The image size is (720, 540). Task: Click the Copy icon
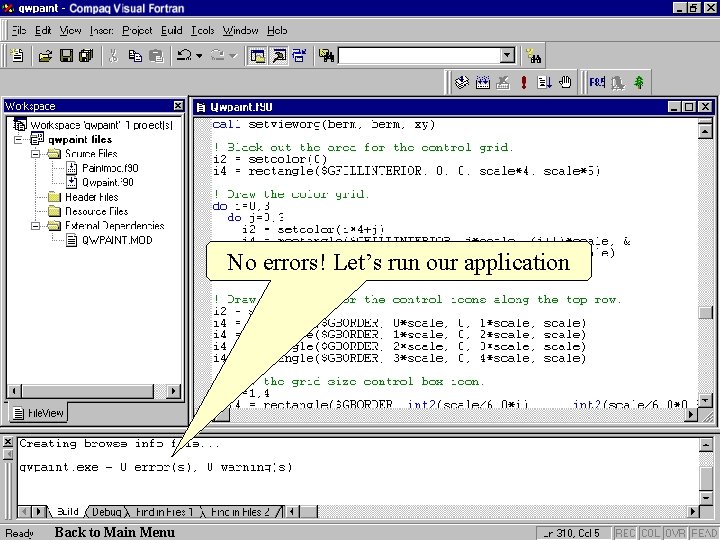coord(135,56)
